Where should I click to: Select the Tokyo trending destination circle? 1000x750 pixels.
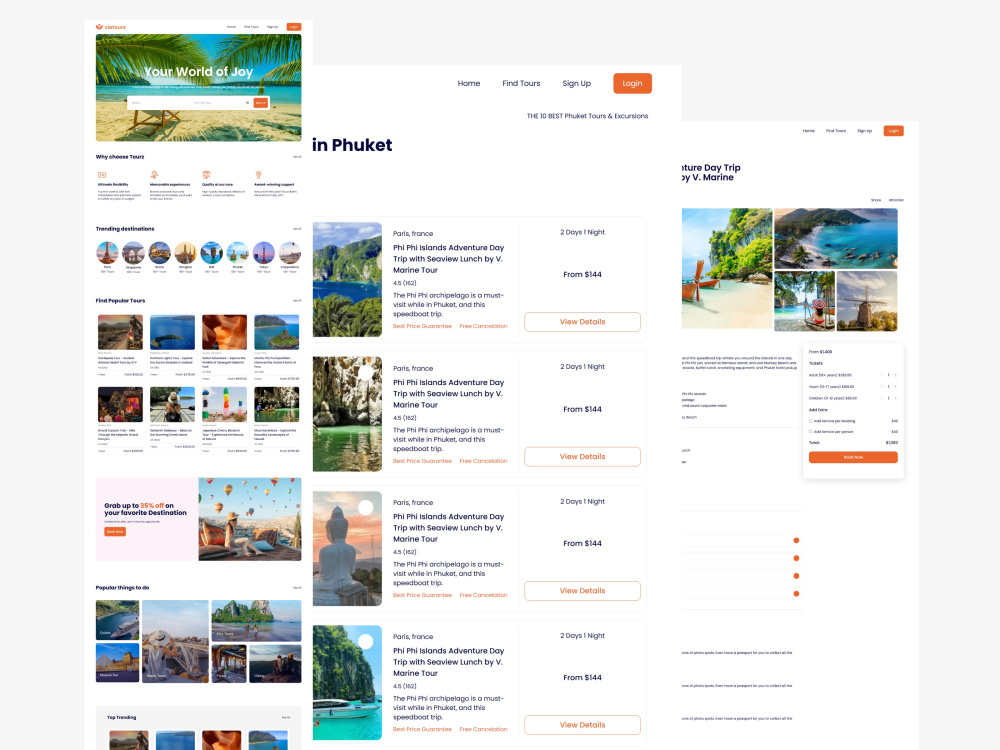264,253
